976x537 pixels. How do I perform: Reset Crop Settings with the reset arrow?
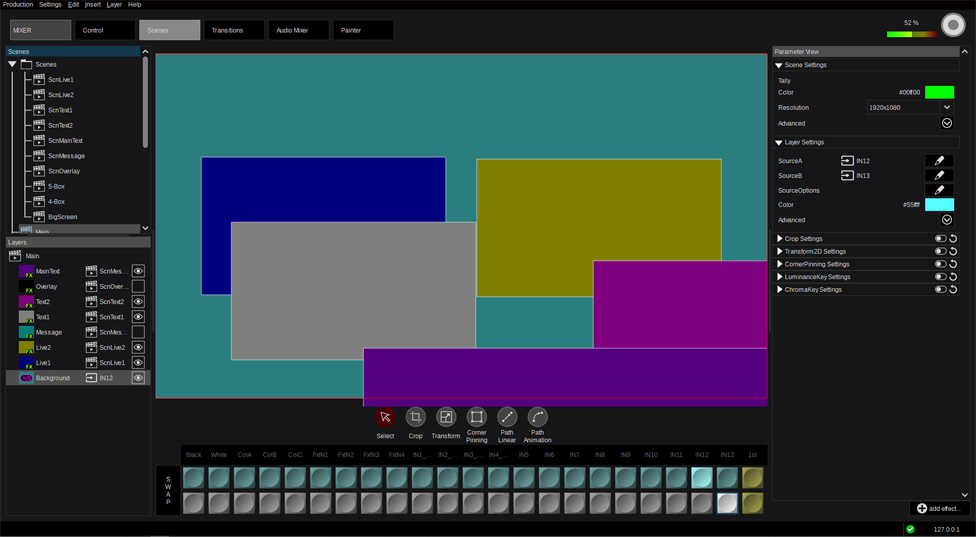pyautogui.click(x=953, y=239)
